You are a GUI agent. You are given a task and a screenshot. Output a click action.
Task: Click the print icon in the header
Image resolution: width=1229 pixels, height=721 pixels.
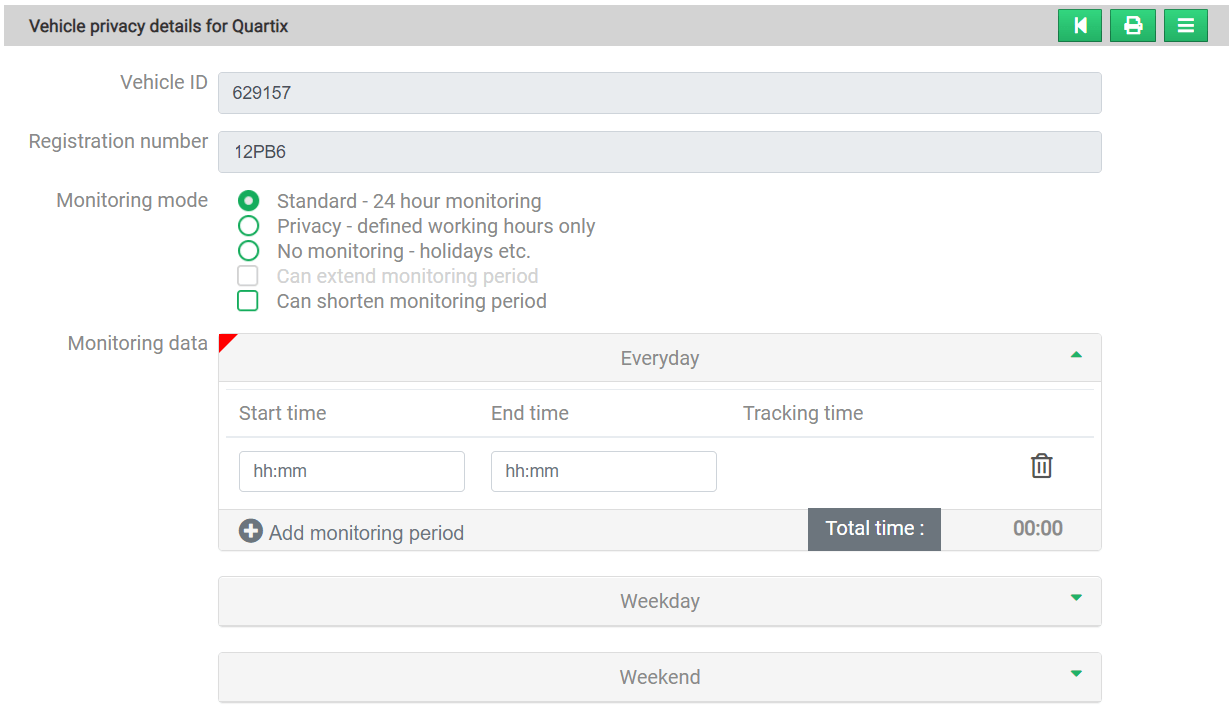point(1132,25)
